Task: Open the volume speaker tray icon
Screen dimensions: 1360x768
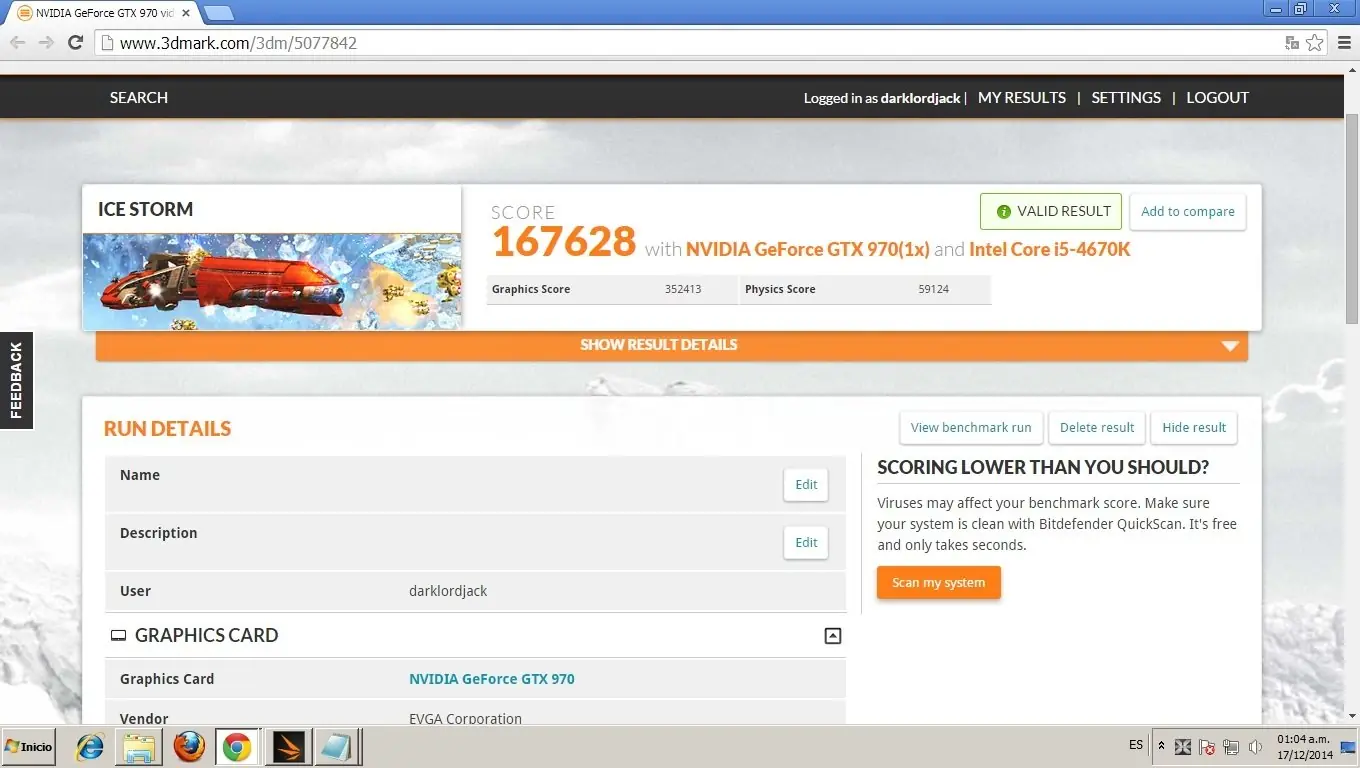Action: coord(1255,747)
